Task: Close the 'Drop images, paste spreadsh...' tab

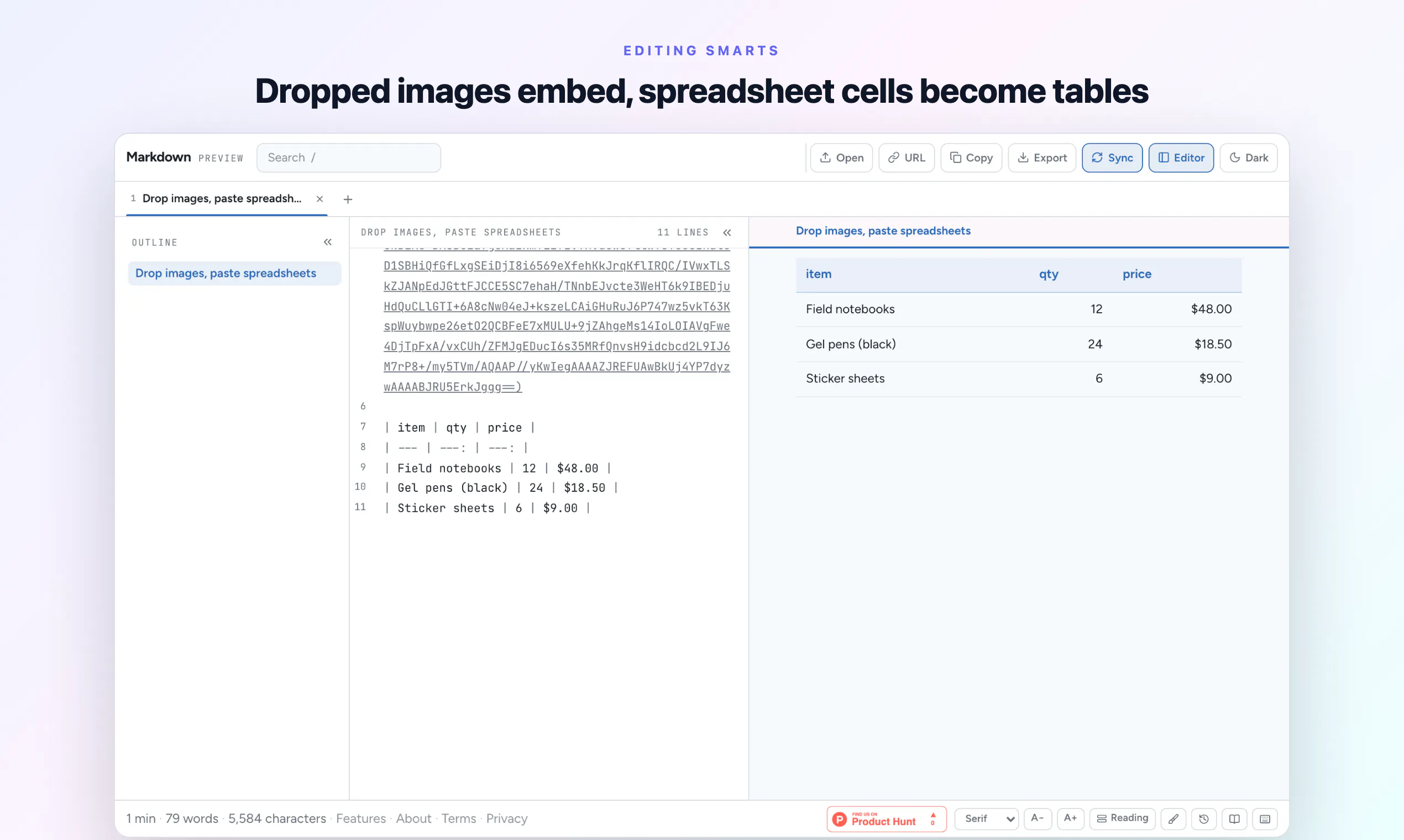Action: click(320, 199)
